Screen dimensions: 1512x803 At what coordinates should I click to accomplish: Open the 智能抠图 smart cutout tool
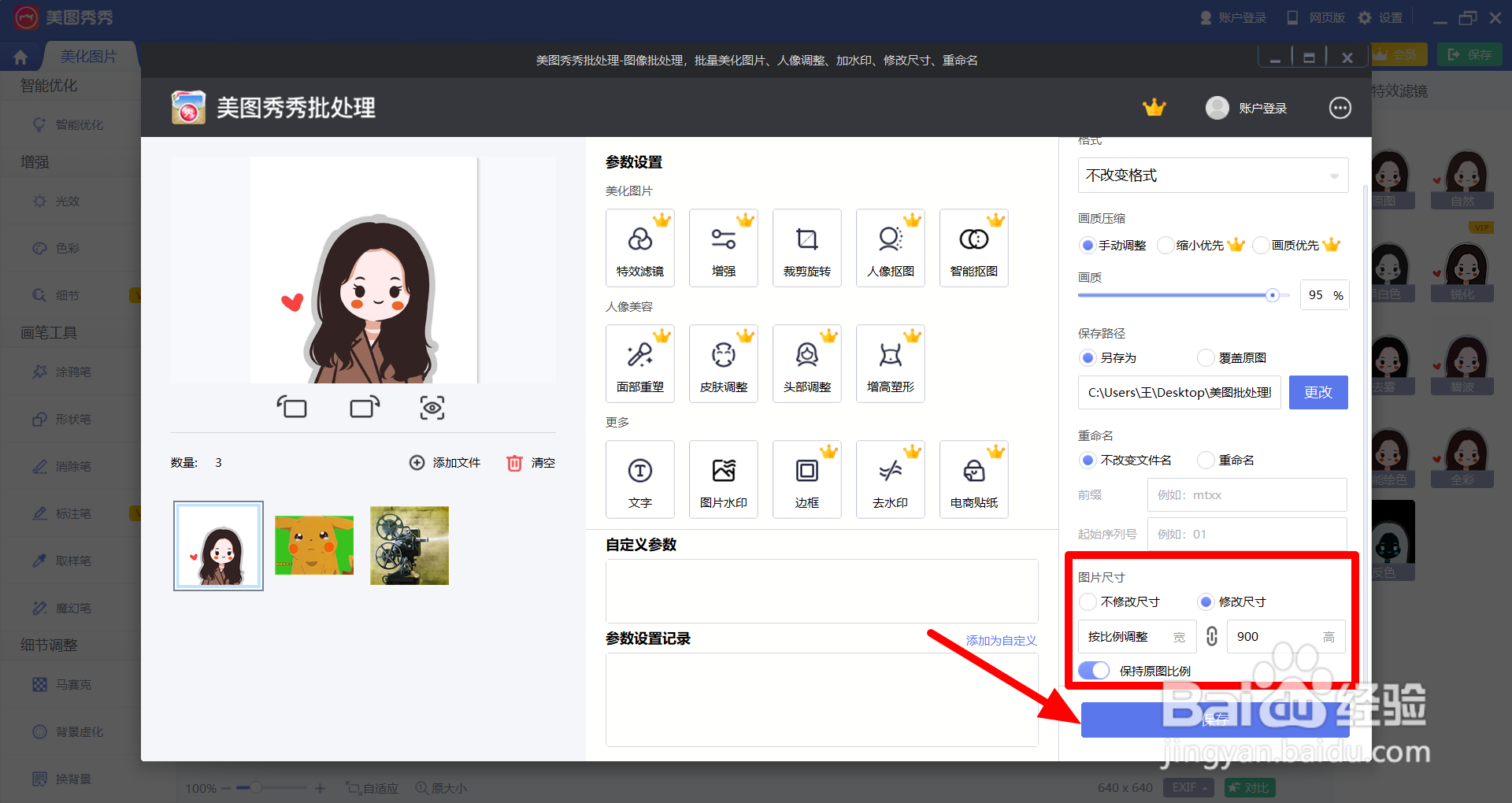[x=973, y=248]
